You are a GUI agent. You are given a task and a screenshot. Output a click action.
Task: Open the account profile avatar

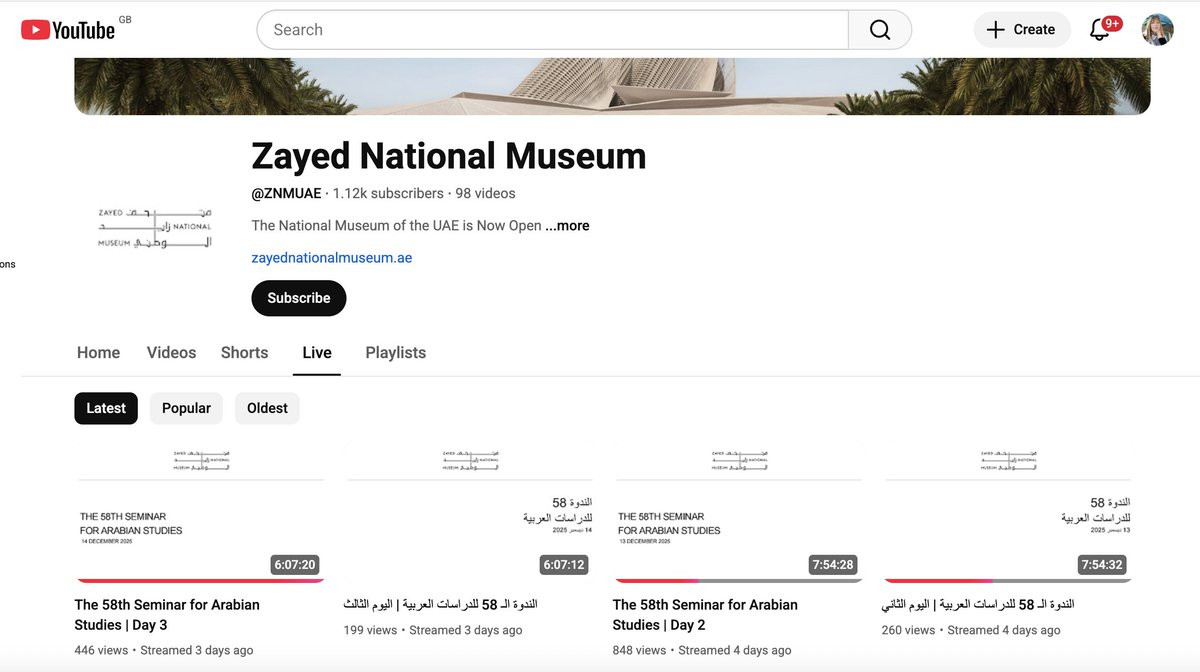coord(1158,30)
